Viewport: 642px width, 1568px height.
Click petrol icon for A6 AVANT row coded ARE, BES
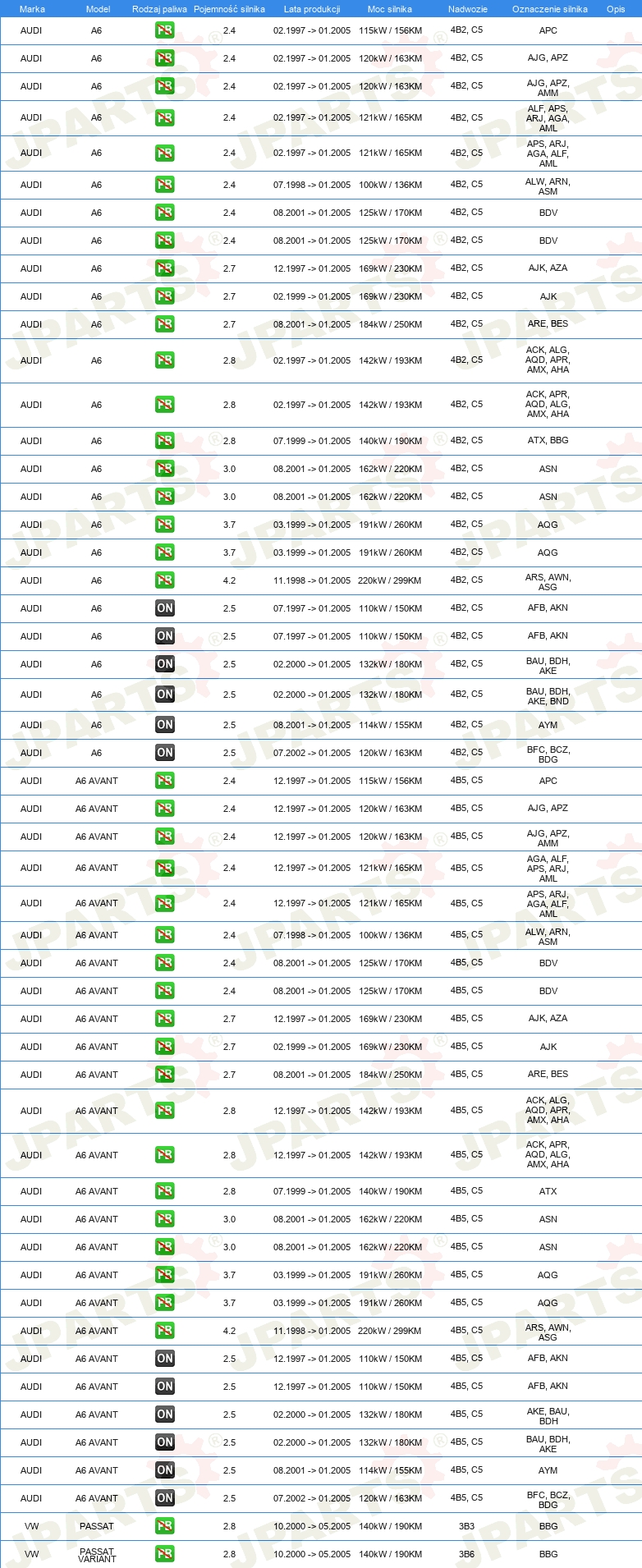[x=165, y=1075]
